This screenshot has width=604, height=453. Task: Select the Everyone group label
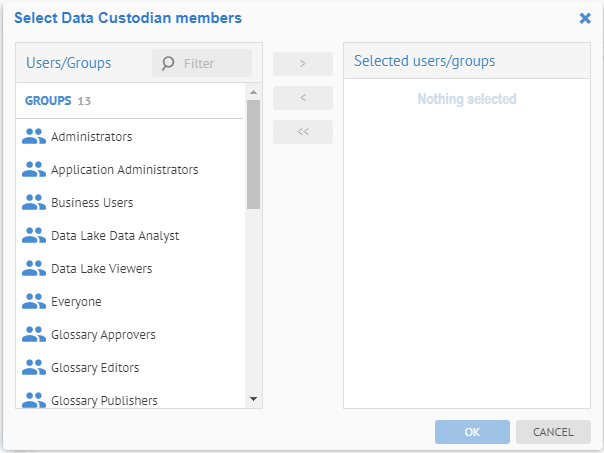(76, 302)
